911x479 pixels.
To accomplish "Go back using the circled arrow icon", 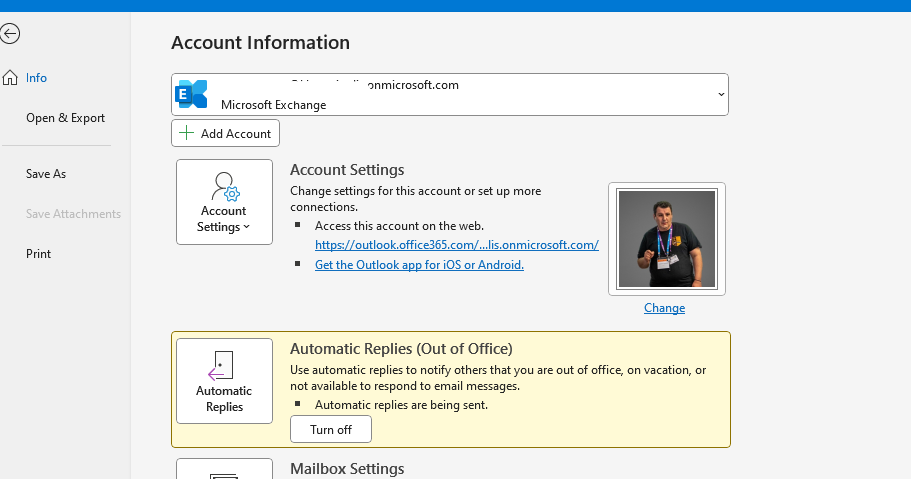I will pos(9,34).
